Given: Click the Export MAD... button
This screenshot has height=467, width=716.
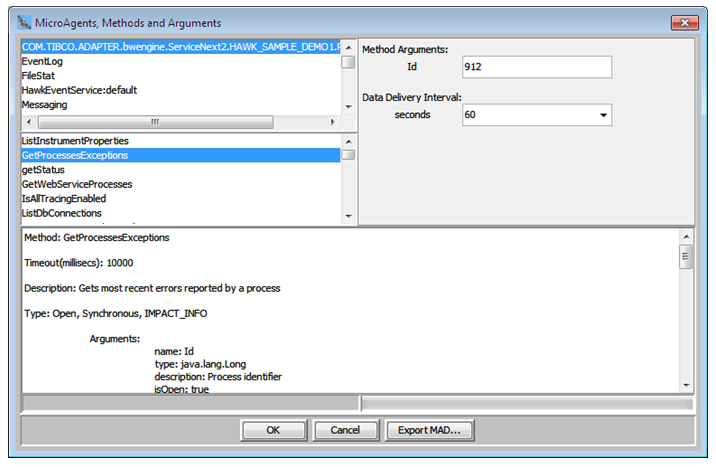Looking at the screenshot, I should [429, 430].
